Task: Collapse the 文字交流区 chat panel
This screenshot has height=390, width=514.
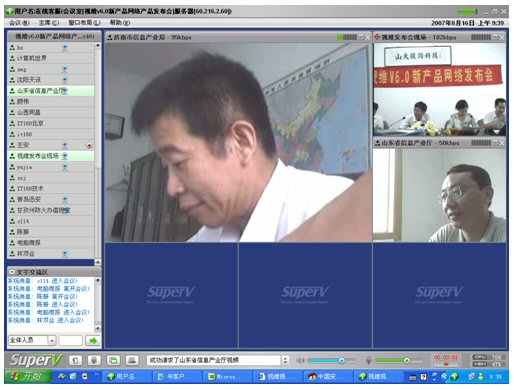Action: (x=12, y=272)
